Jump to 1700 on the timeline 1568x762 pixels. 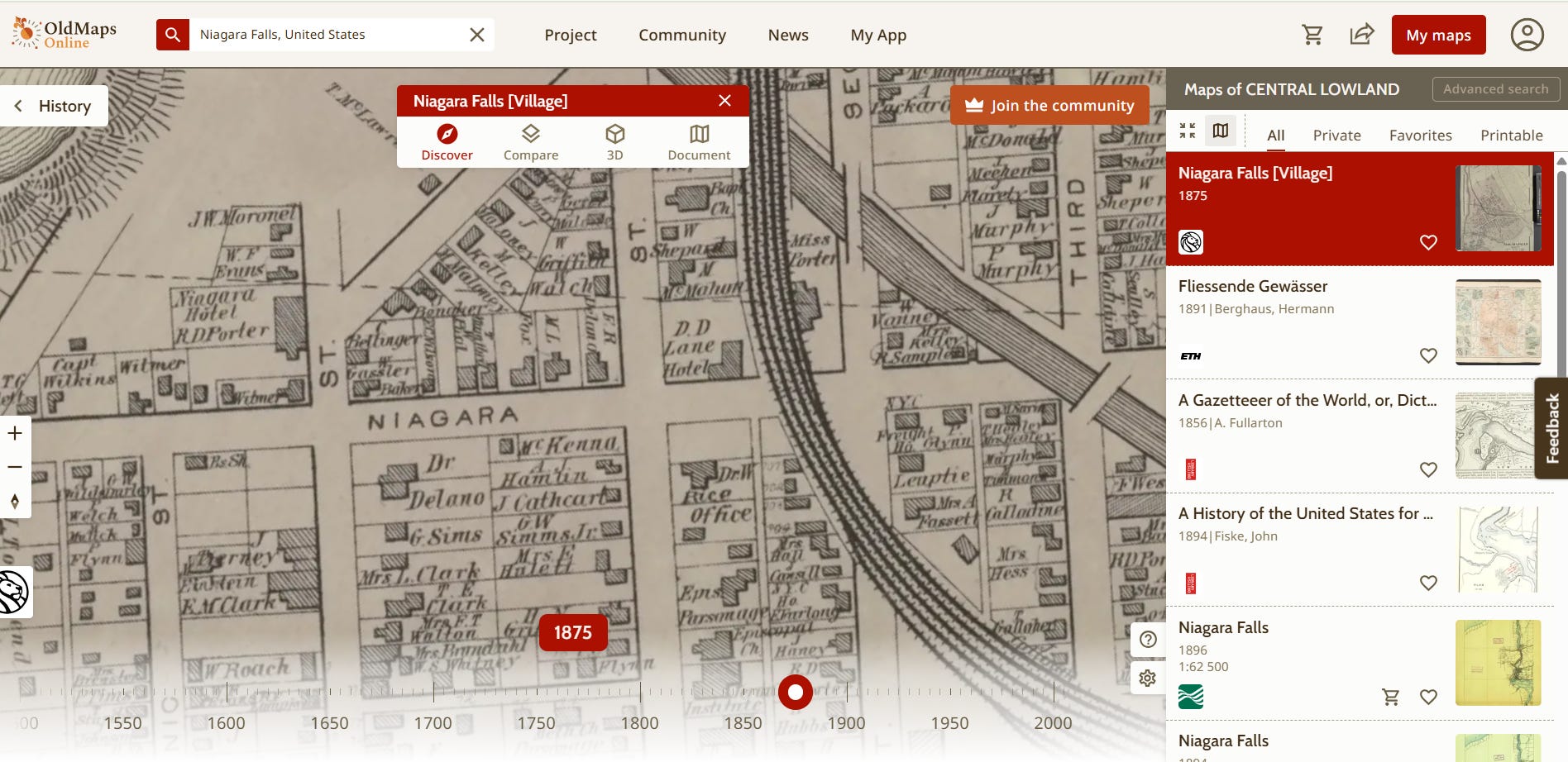433,723
